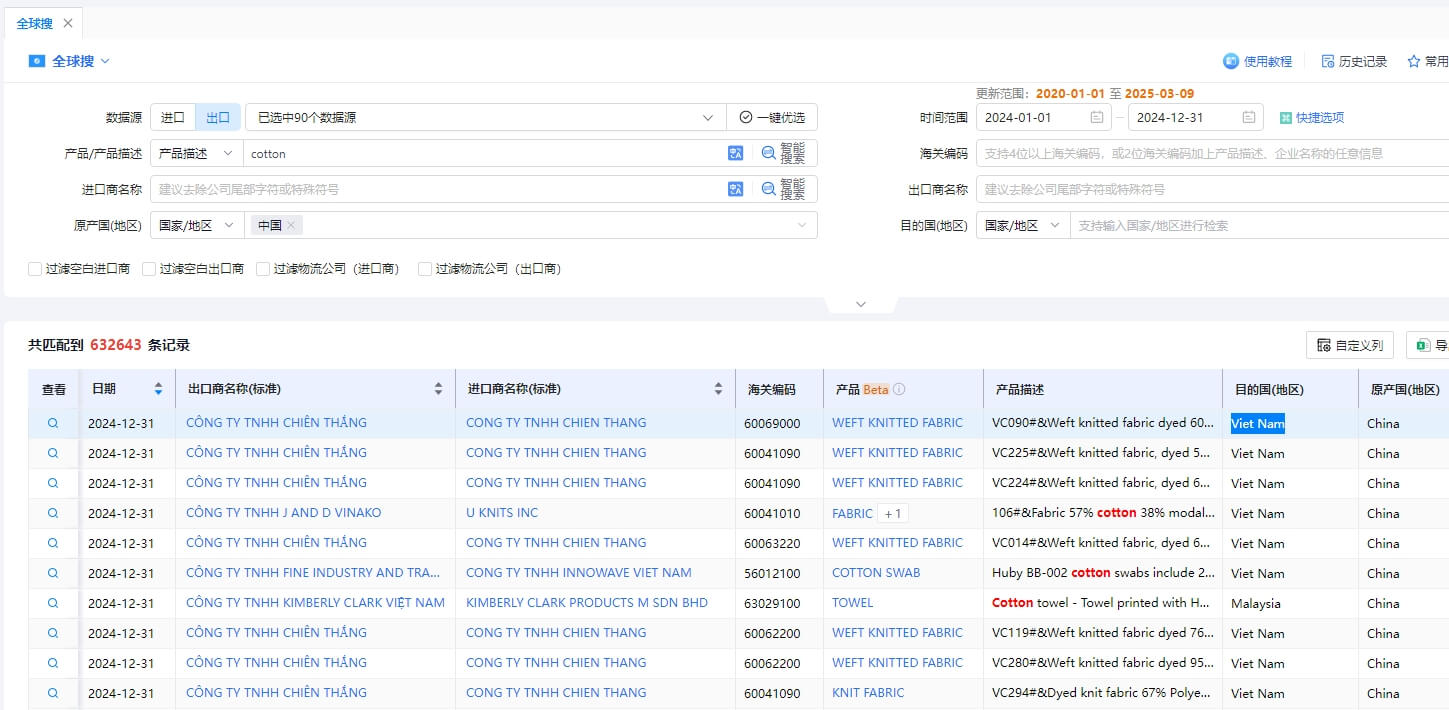Click the 常用 star icon

(x=1414, y=61)
